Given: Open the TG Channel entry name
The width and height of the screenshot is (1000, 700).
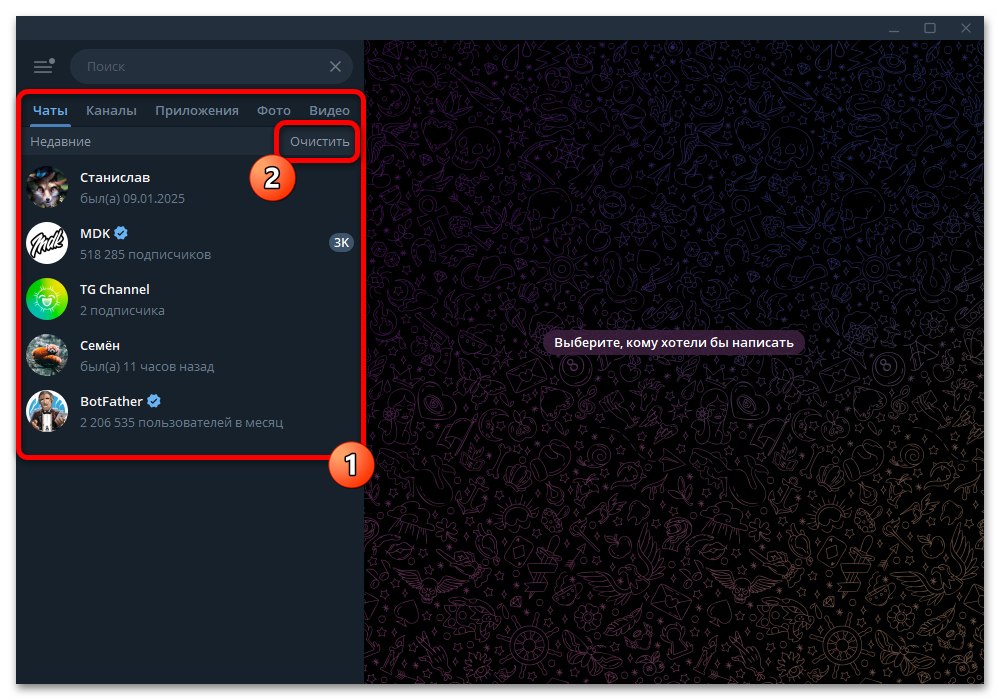Looking at the screenshot, I should pos(115,289).
